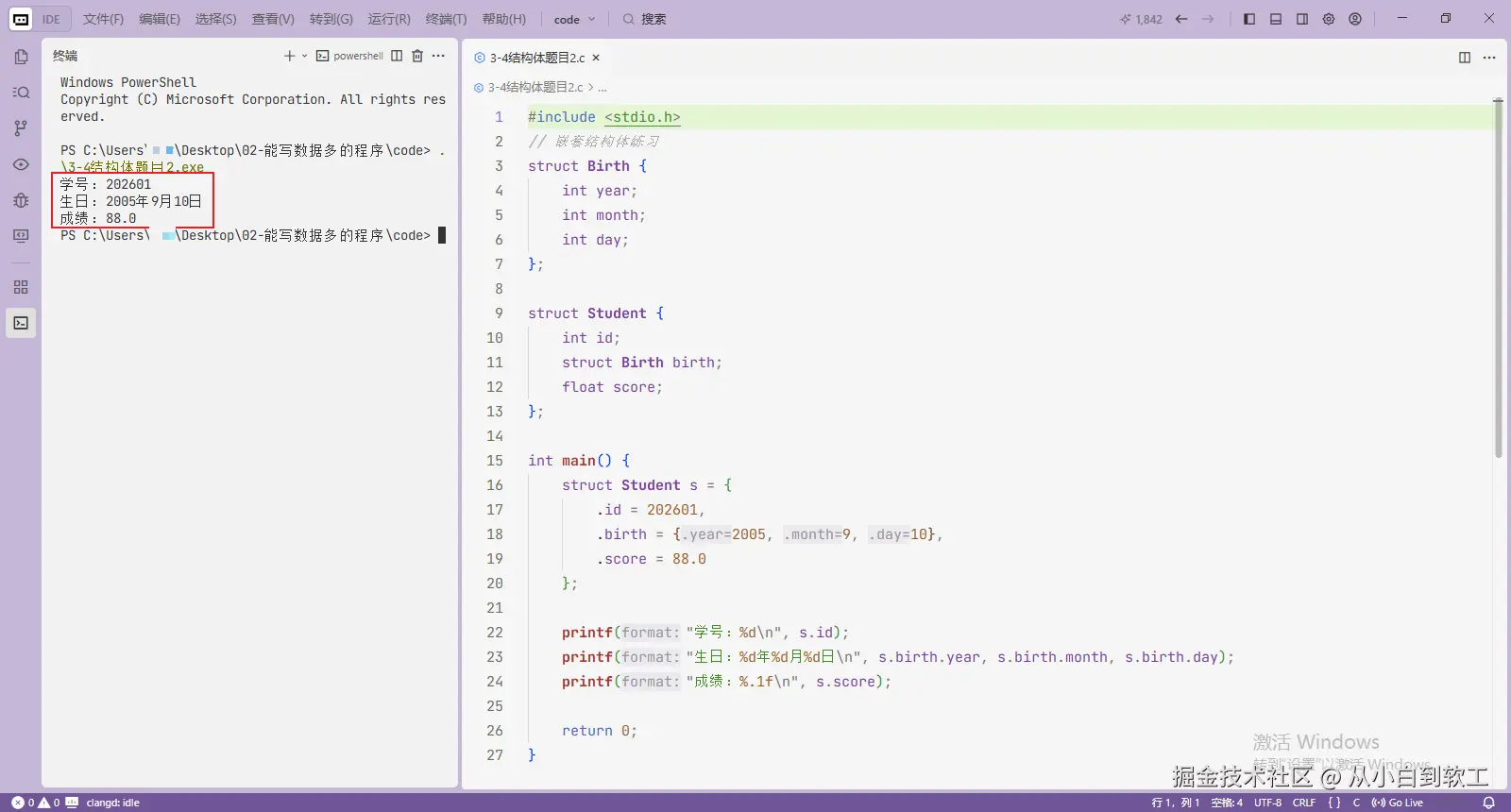Open the extensions grid icon in sidebar

pyautogui.click(x=21, y=287)
